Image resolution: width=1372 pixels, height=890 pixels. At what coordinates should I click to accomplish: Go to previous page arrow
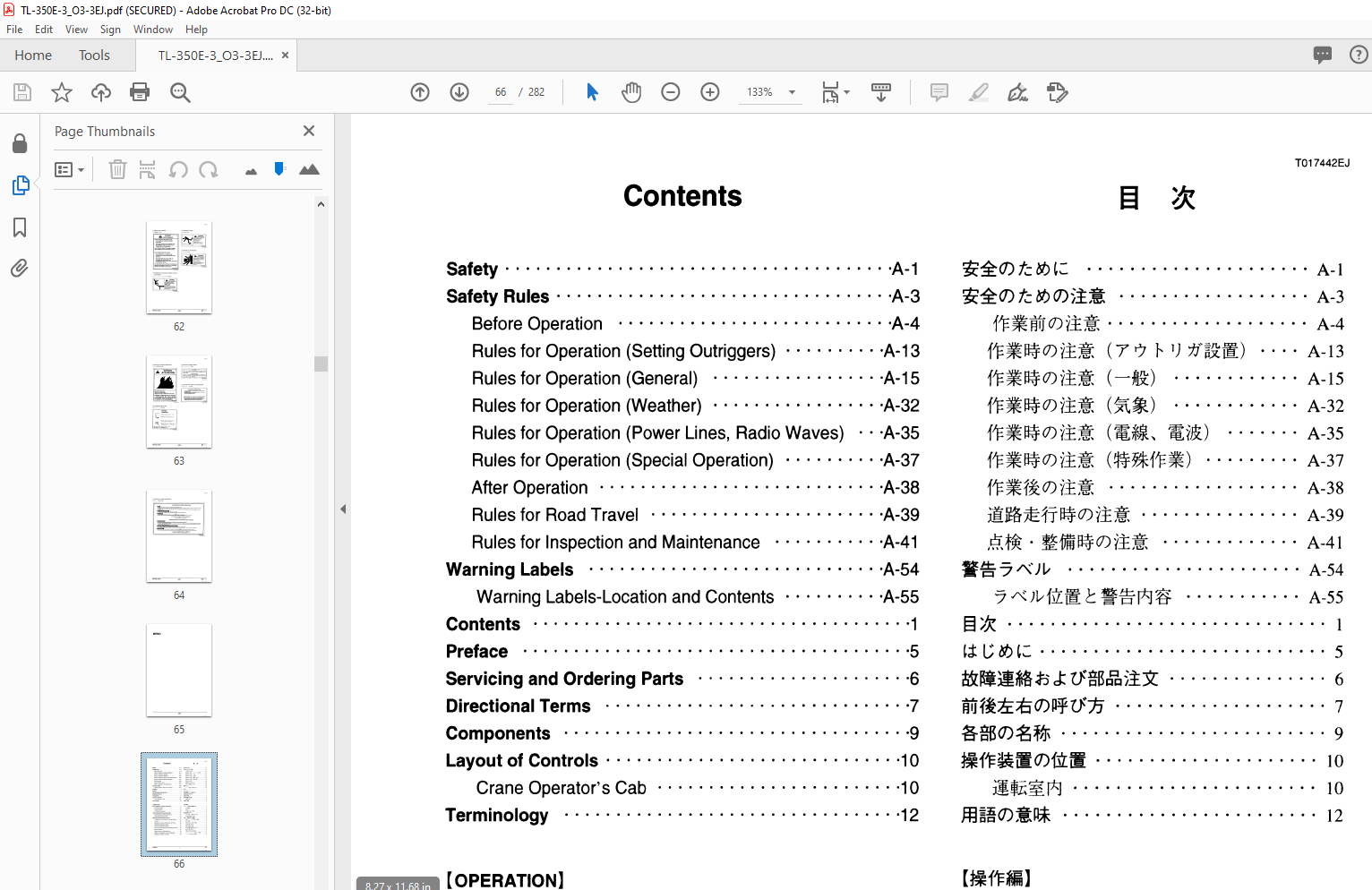420,92
